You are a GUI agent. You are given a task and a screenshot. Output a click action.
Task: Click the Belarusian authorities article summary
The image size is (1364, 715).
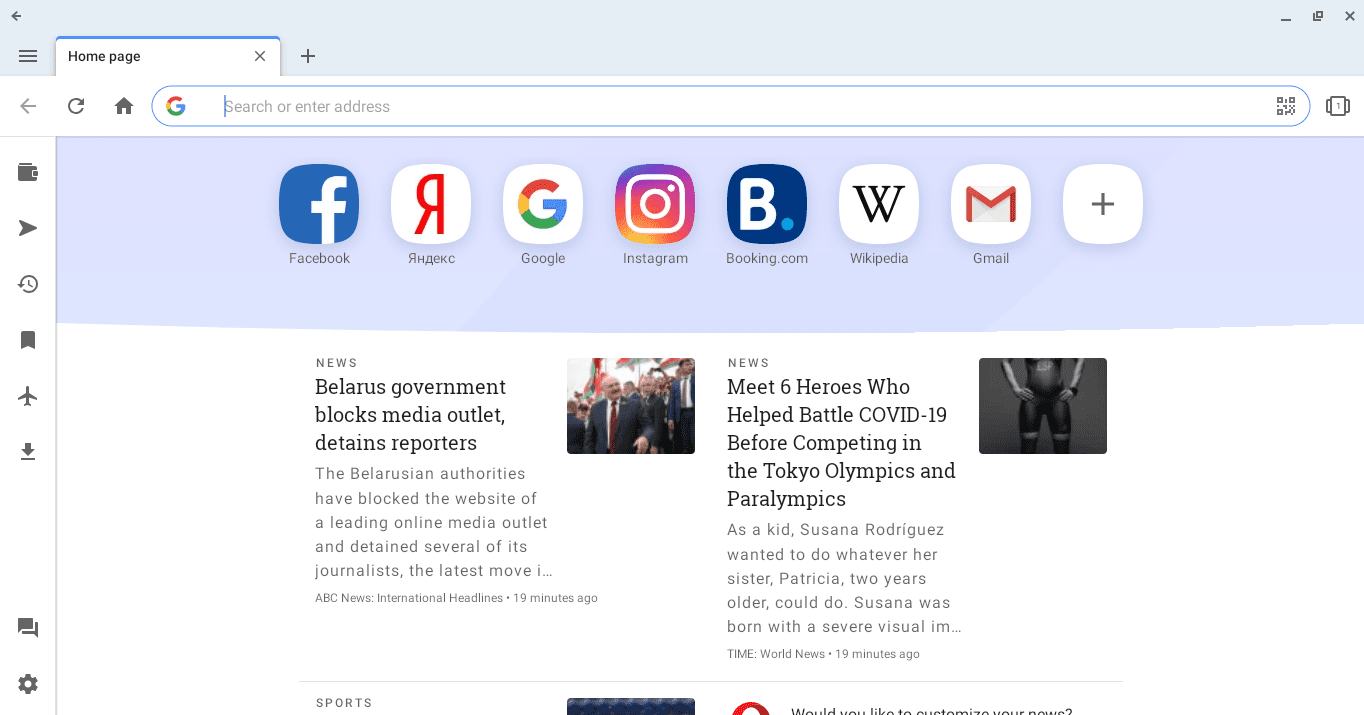(x=434, y=522)
